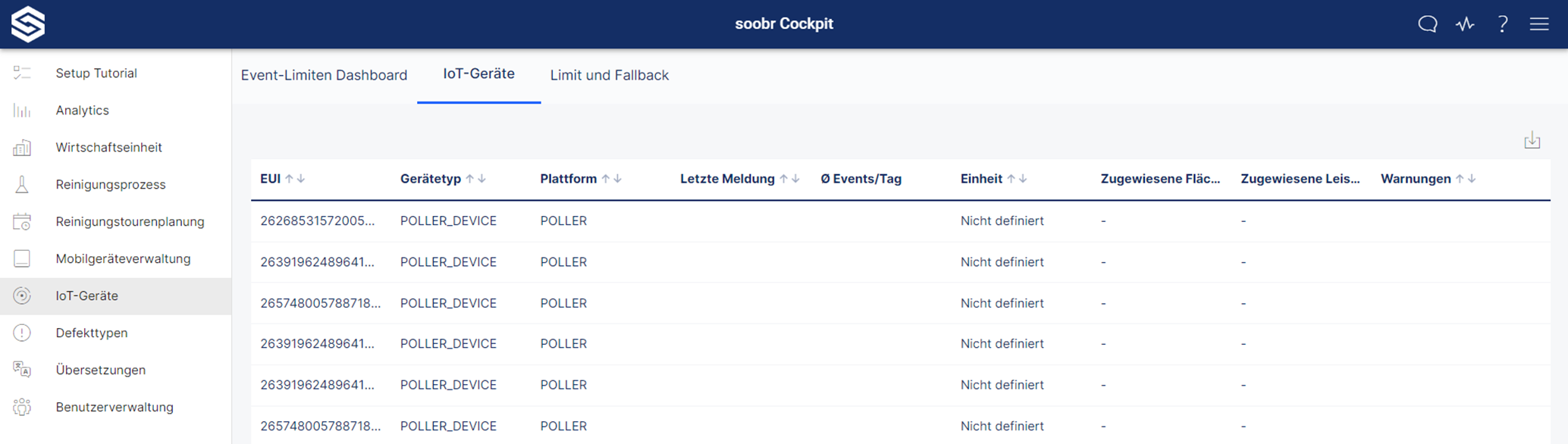The width and height of the screenshot is (1568, 444).
Task: Sort by Gerätetyp column arrows
Action: (x=475, y=179)
